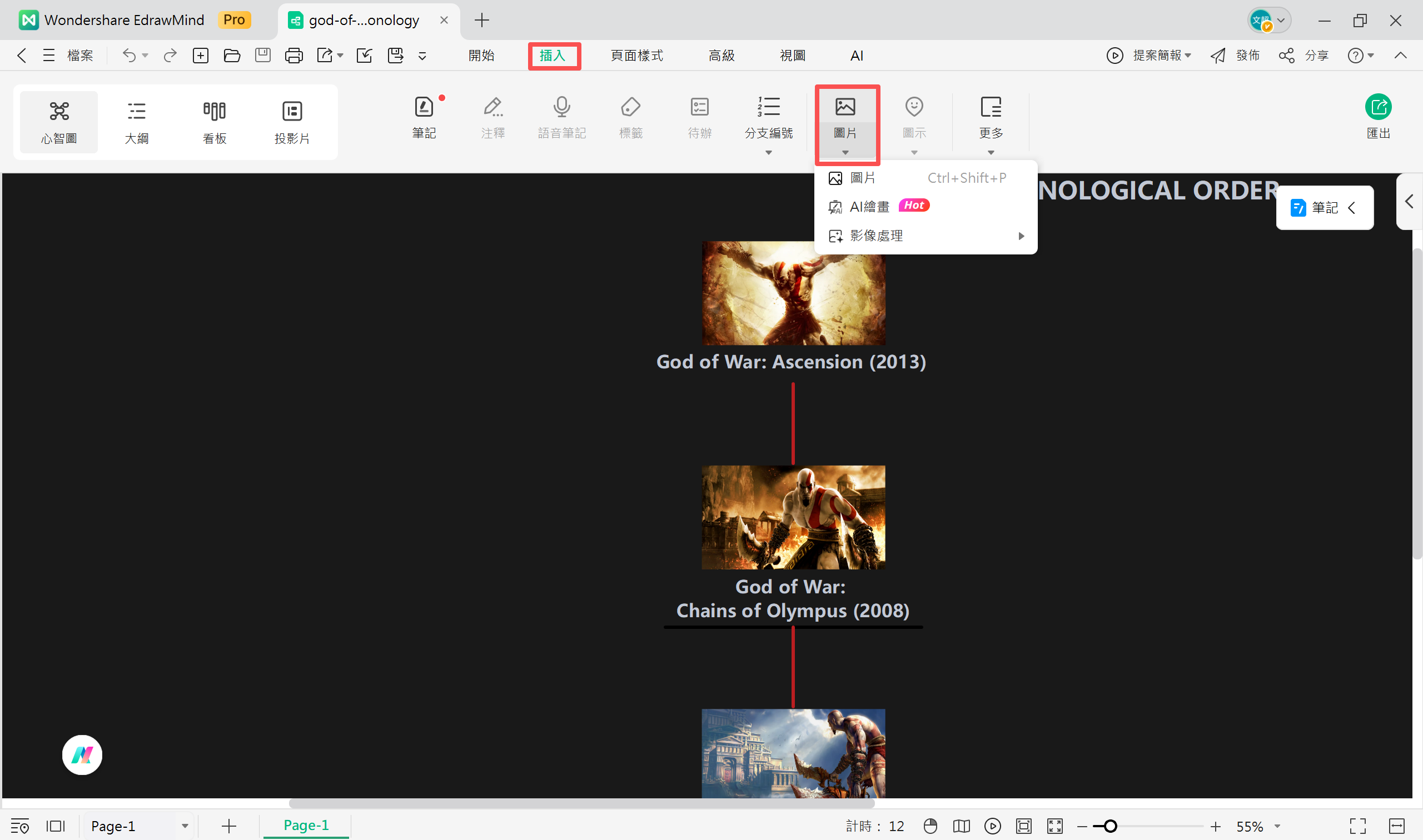The image size is (1423, 840).
Task: Open the print icon in the quick toolbar
Action: pos(294,56)
